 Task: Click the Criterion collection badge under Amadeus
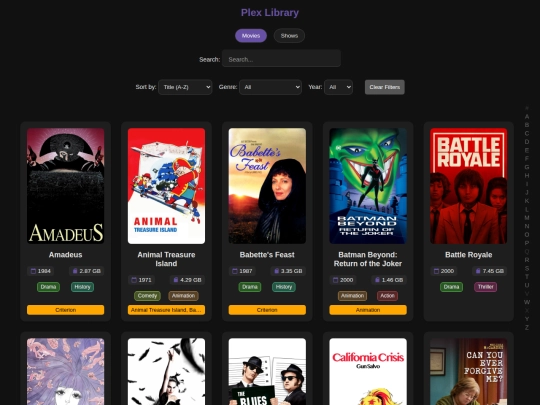click(x=65, y=310)
